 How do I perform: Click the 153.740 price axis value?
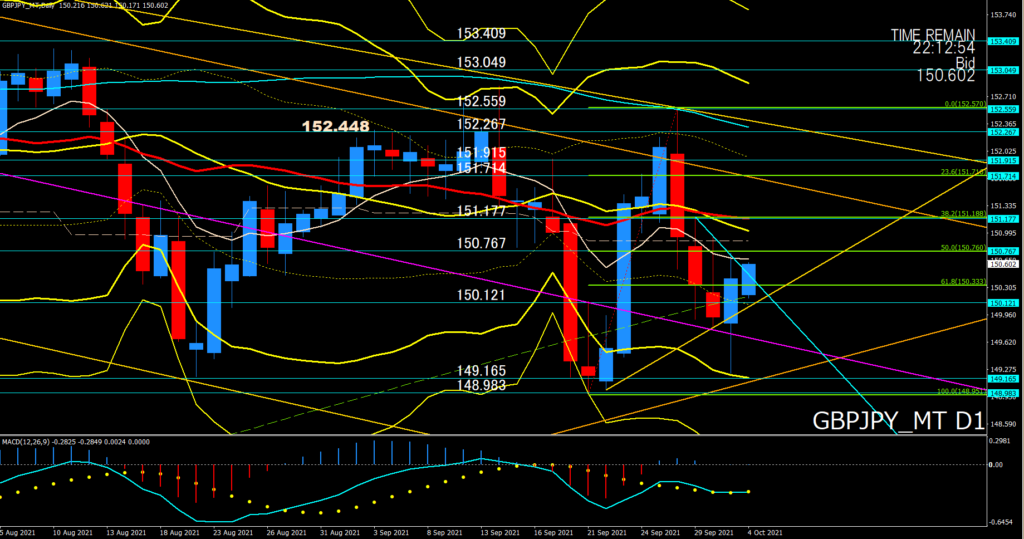[x=1001, y=14]
